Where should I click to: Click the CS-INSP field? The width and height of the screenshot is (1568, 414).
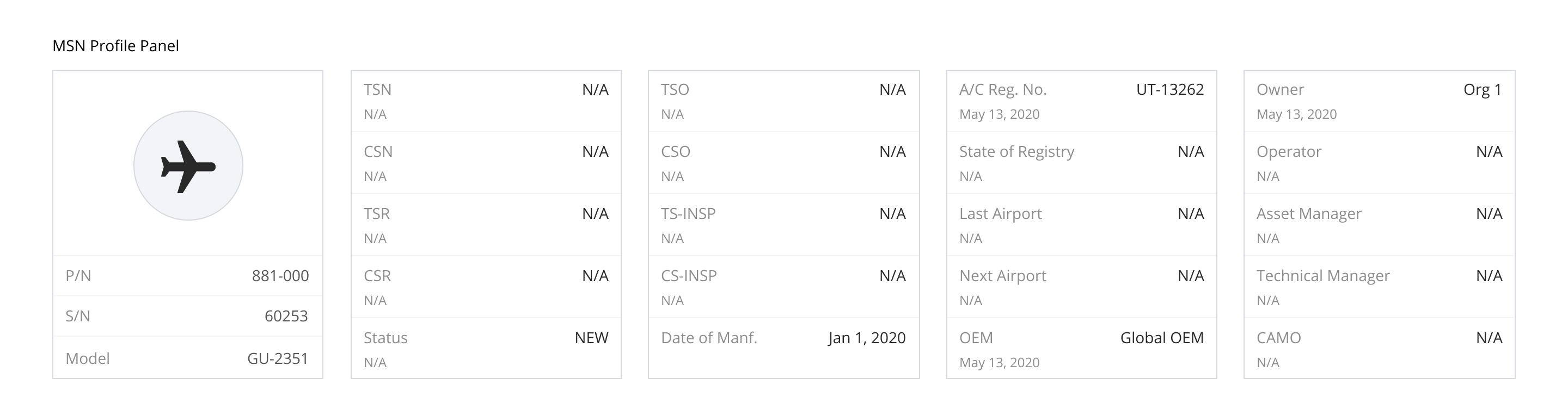click(x=688, y=276)
